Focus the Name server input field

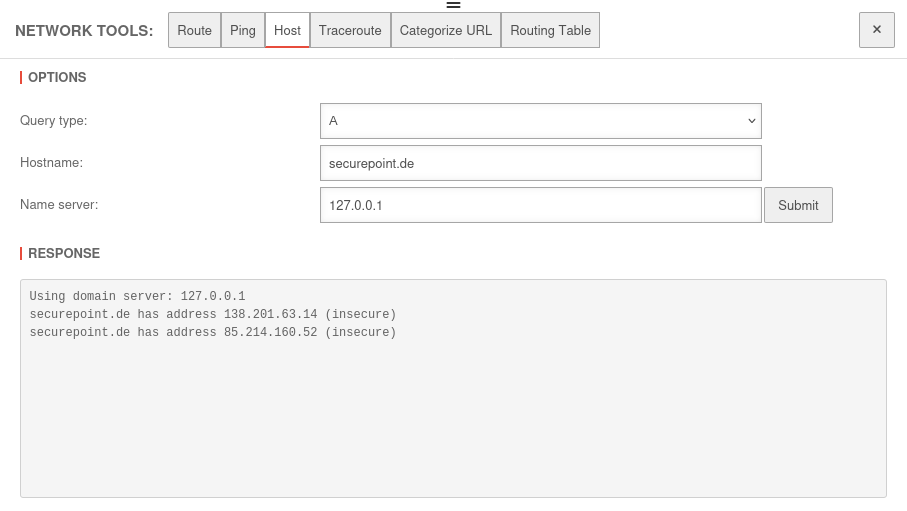(x=540, y=205)
